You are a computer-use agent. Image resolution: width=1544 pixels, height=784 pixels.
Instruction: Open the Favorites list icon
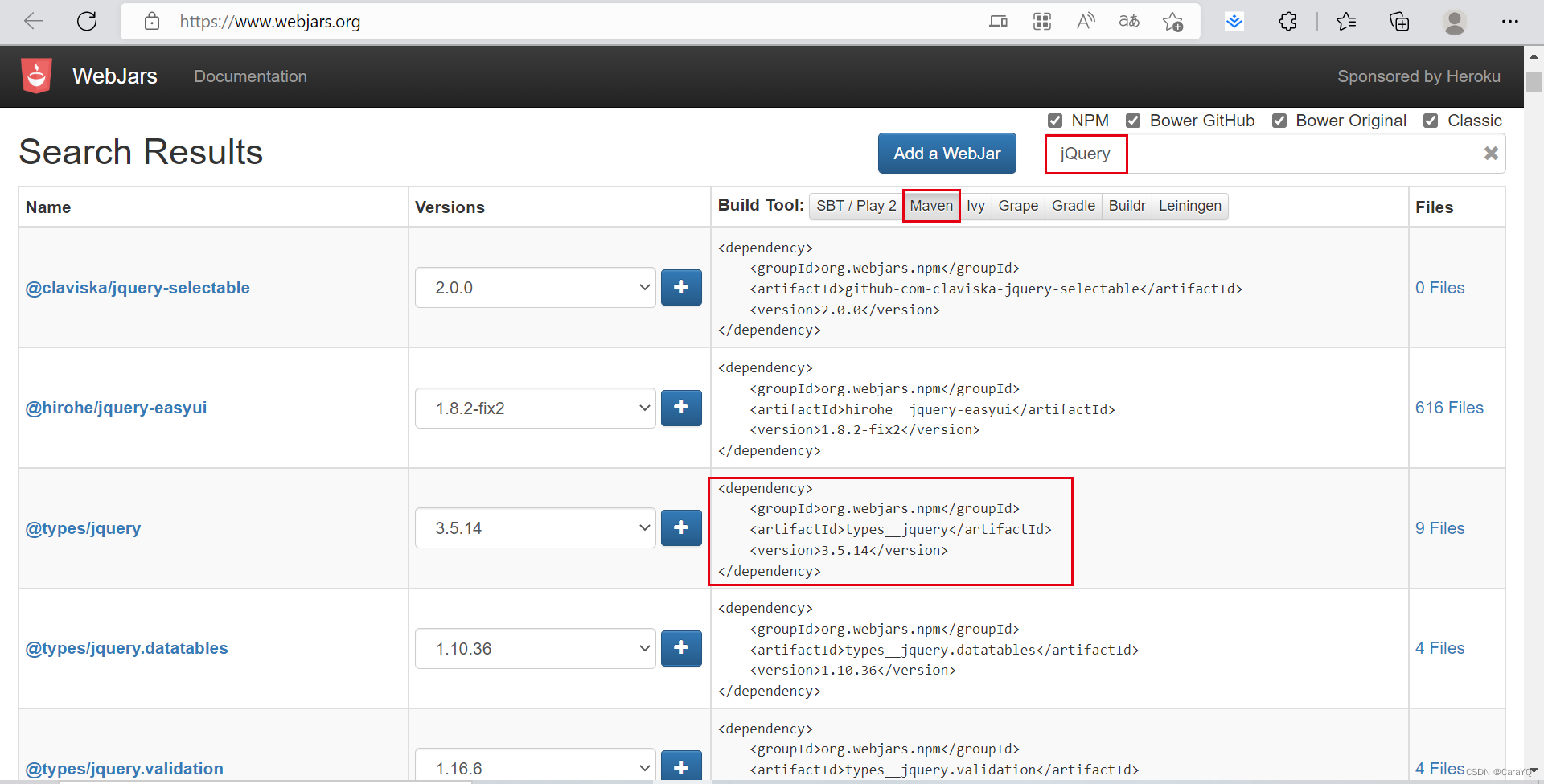coord(1346,22)
